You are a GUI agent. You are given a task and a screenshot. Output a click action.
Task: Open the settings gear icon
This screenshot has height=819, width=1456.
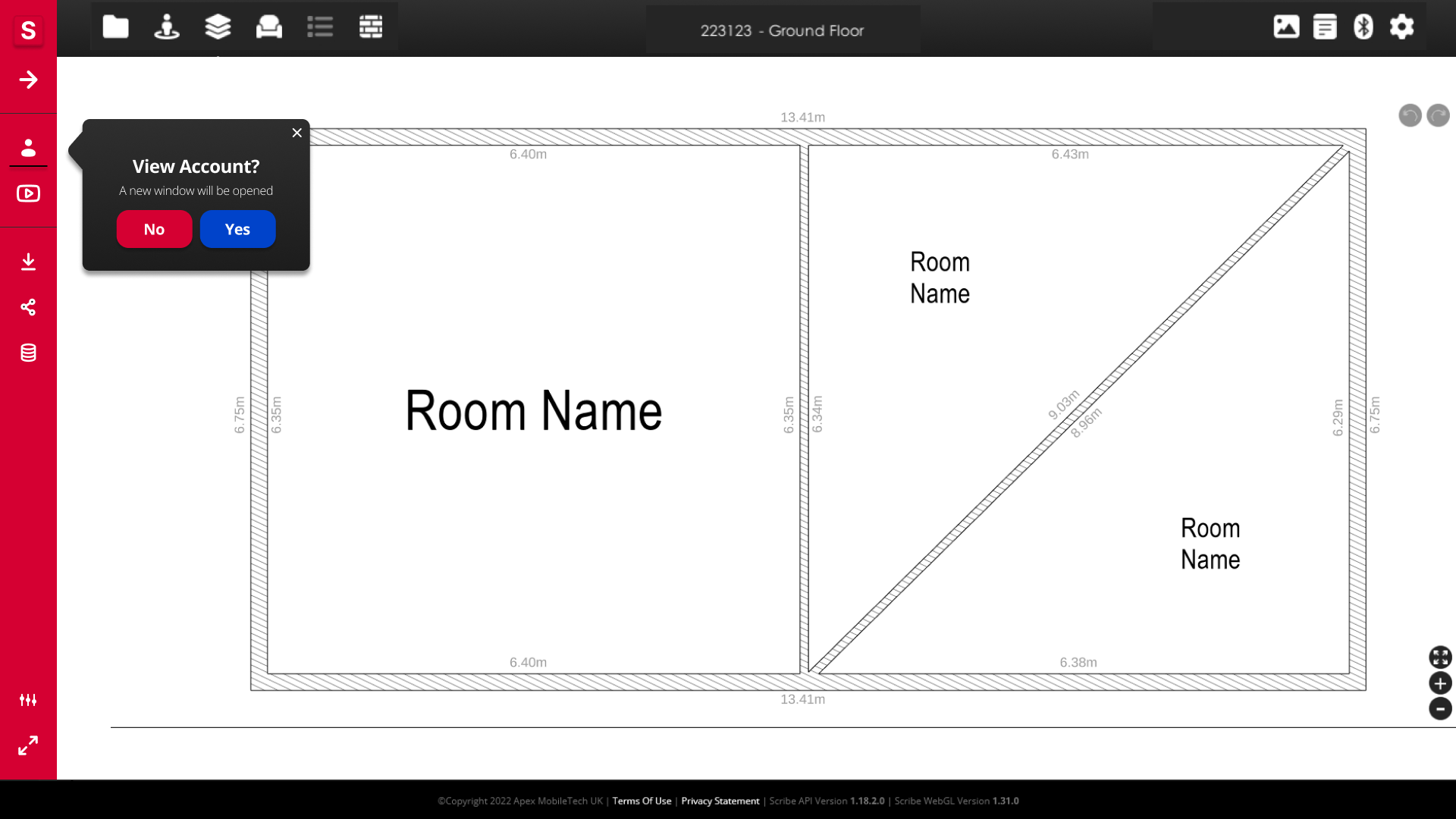click(x=1401, y=27)
